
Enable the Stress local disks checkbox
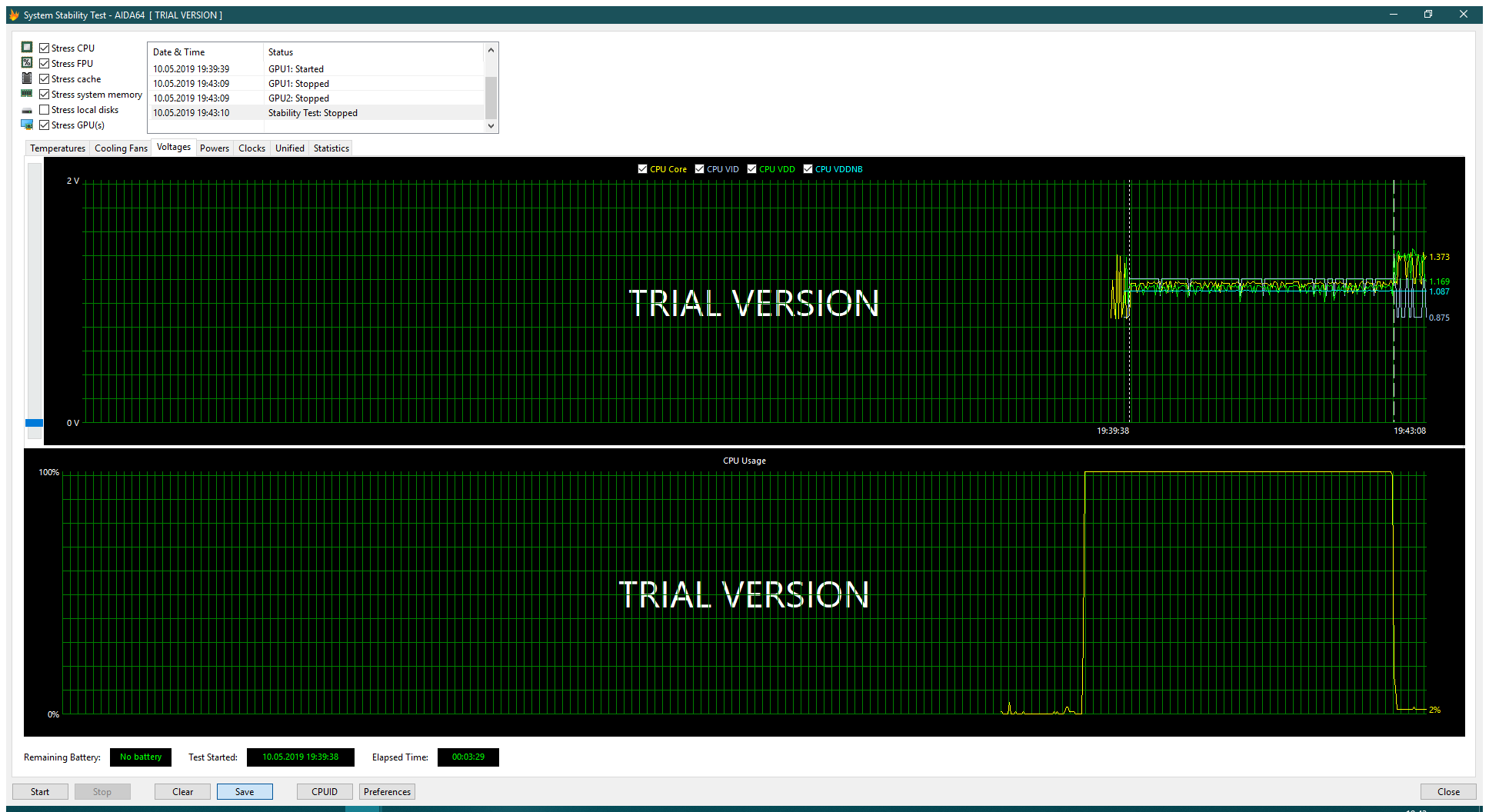(x=45, y=109)
